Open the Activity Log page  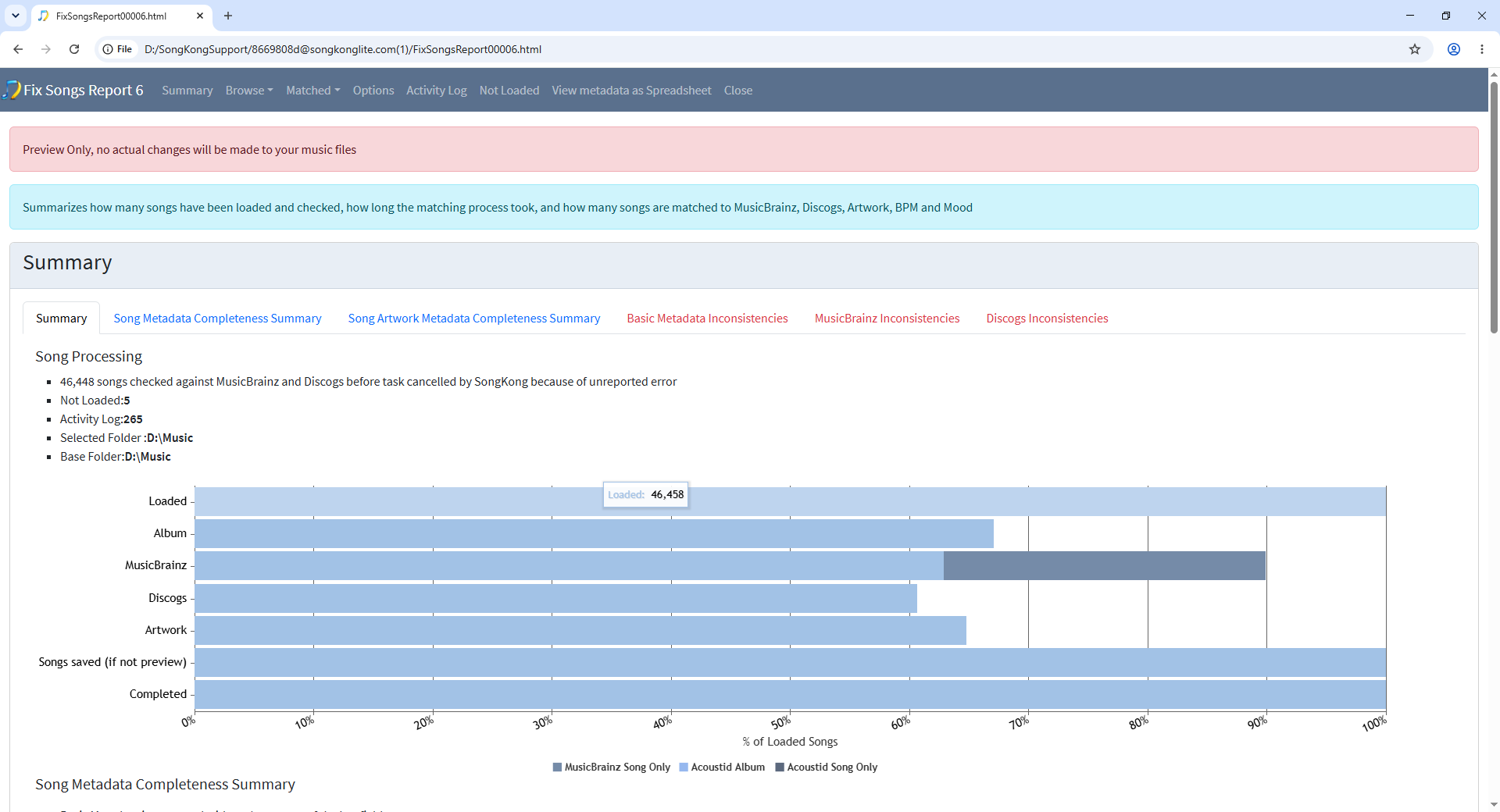click(x=437, y=91)
